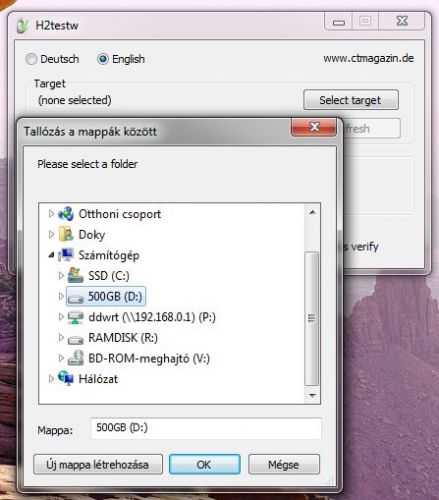Minimize the H2testw window
This screenshot has width=439, height=500.
(x=339, y=22)
